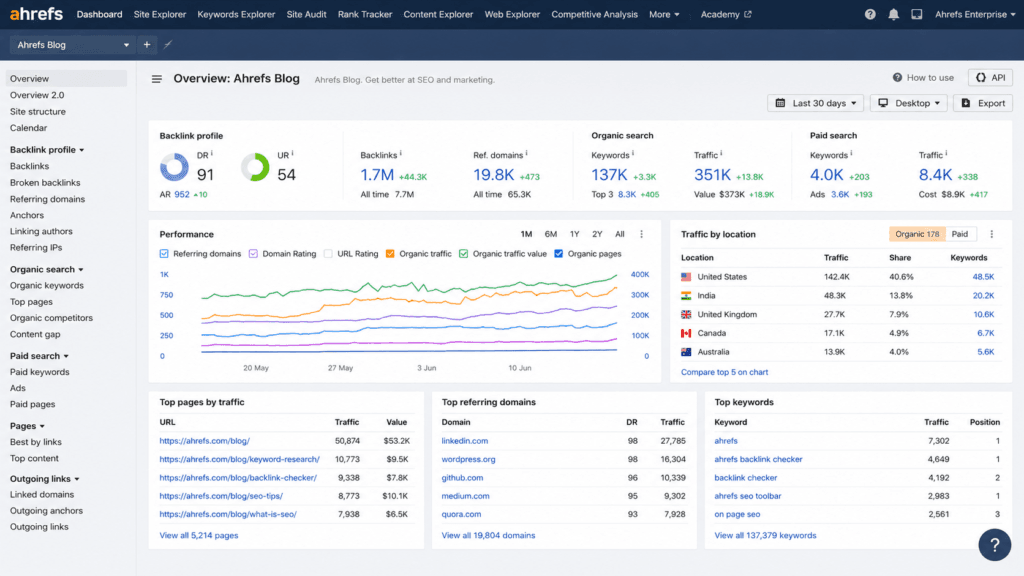Click View all 5,214 pages link

(199, 536)
